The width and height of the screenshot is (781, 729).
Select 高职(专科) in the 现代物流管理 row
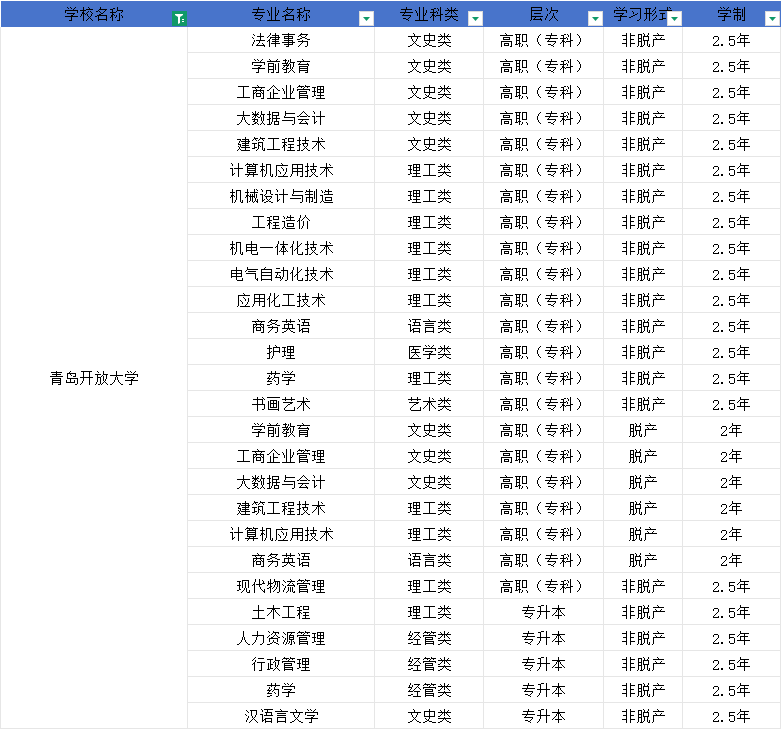[x=543, y=586]
